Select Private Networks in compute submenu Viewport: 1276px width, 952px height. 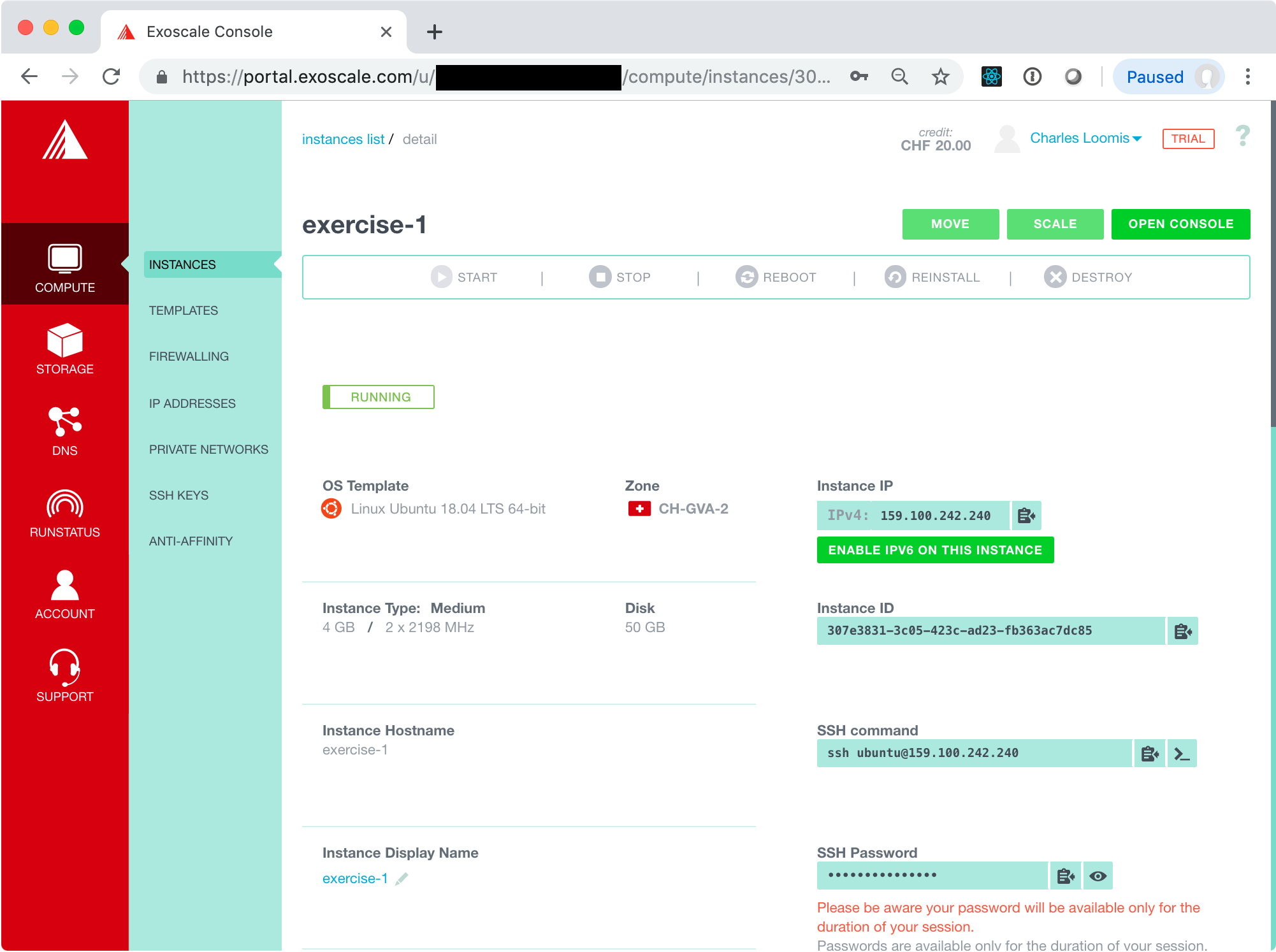click(x=208, y=449)
